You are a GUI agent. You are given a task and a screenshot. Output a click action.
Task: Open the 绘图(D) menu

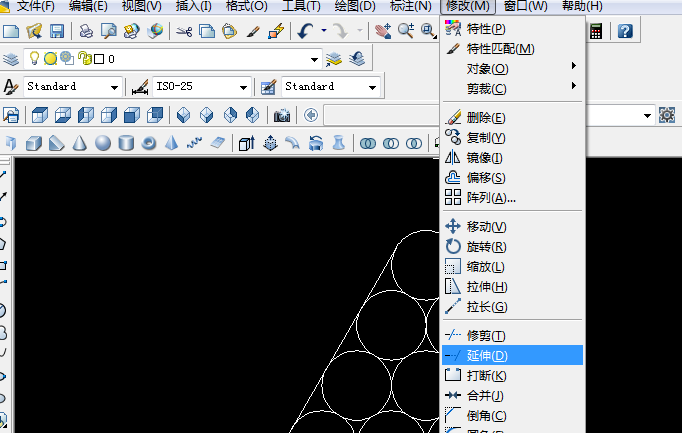click(x=355, y=6)
